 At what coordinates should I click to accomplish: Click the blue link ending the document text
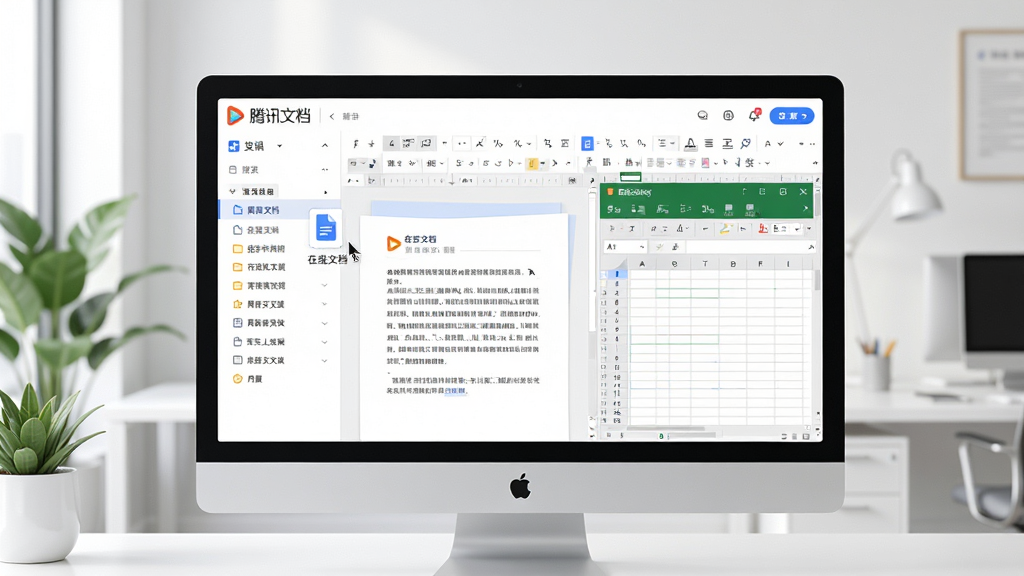455,391
